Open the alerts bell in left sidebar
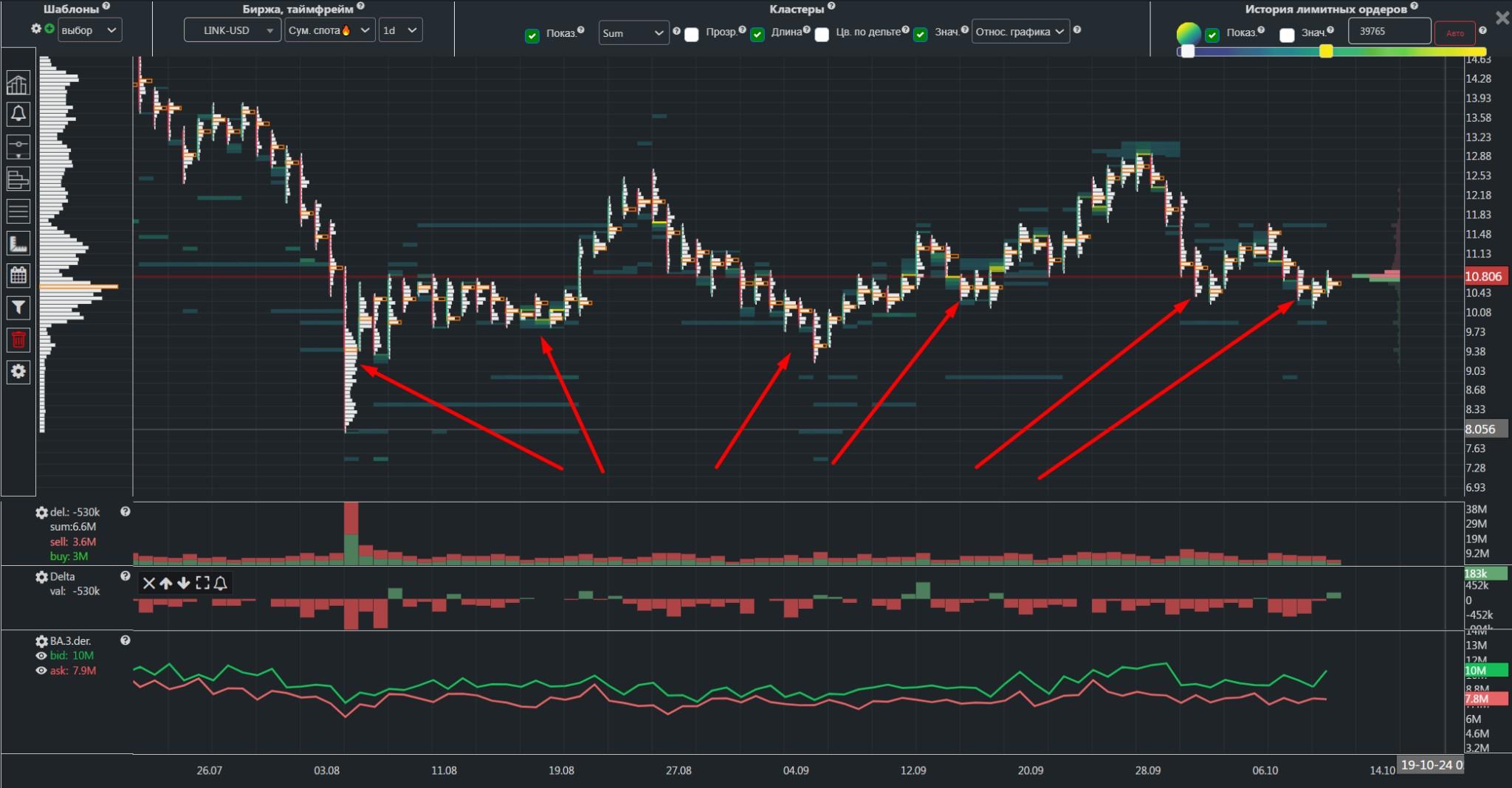The height and width of the screenshot is (788, 1512). click(18, 114)
